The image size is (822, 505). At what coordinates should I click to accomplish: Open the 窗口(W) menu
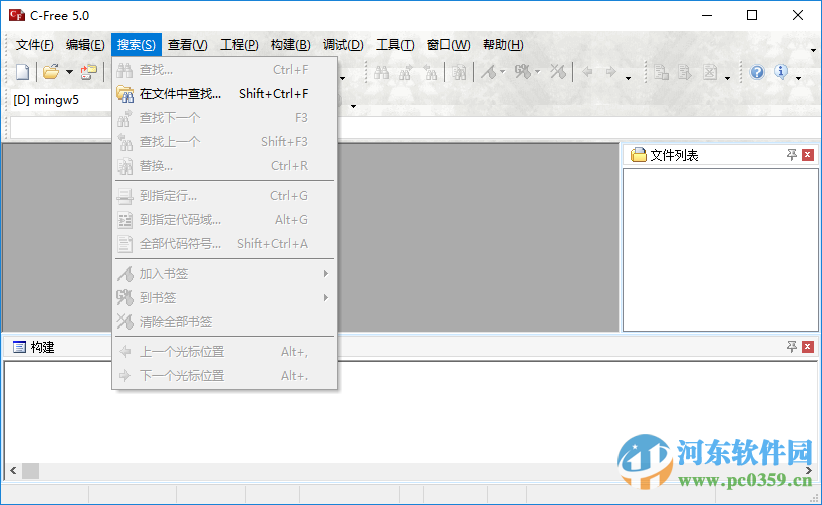[x=448, y=45]
